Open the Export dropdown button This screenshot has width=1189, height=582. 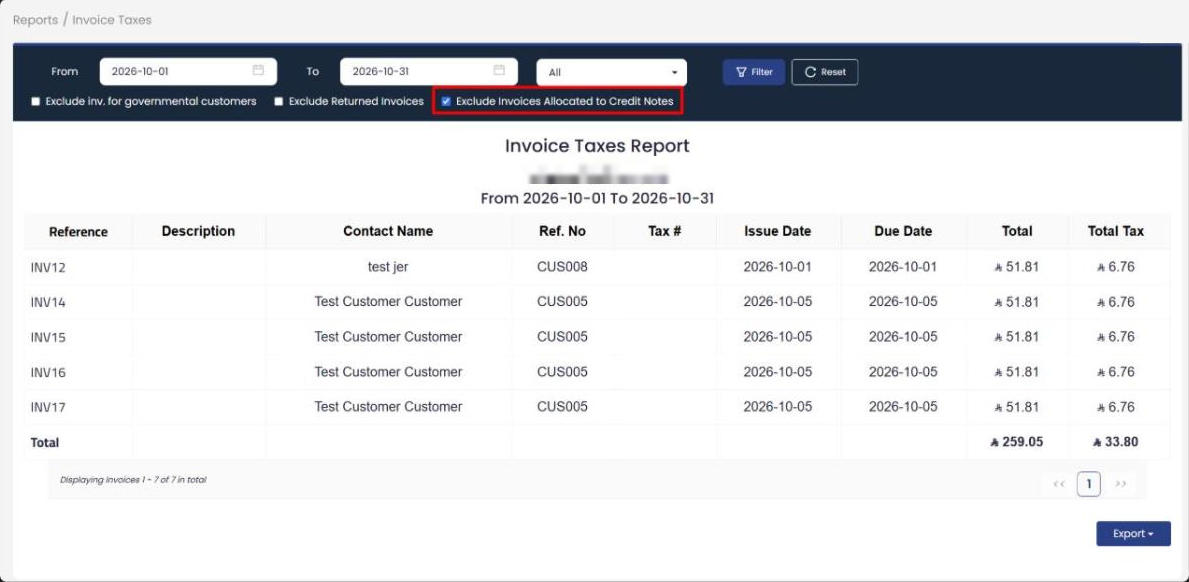coord(1133,534)
